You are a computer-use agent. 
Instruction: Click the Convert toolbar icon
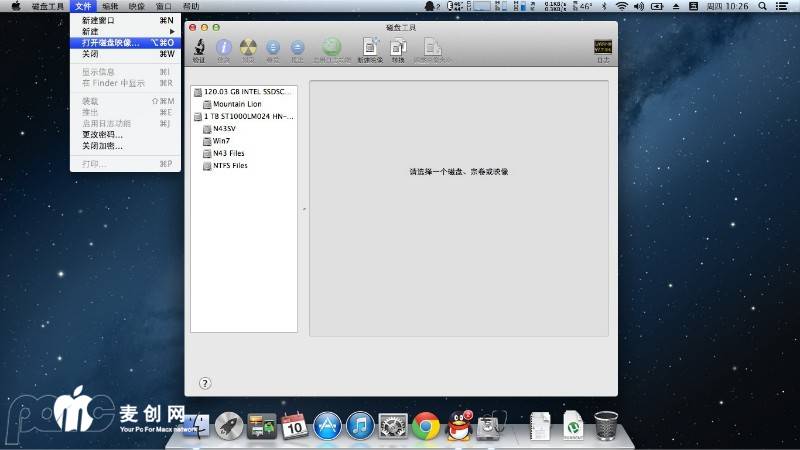point(398,48)
